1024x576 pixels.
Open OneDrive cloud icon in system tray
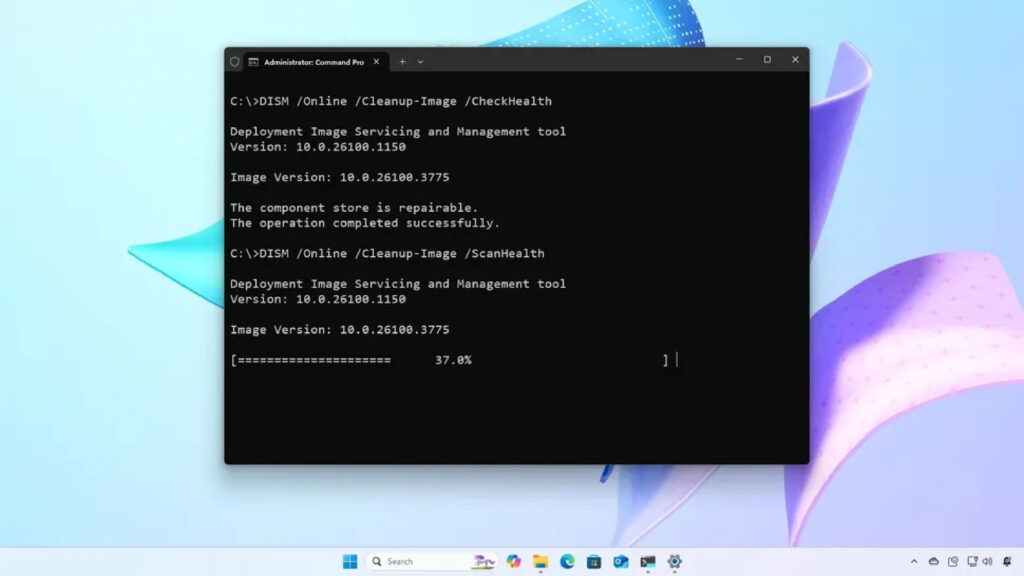tap(934, 561)
